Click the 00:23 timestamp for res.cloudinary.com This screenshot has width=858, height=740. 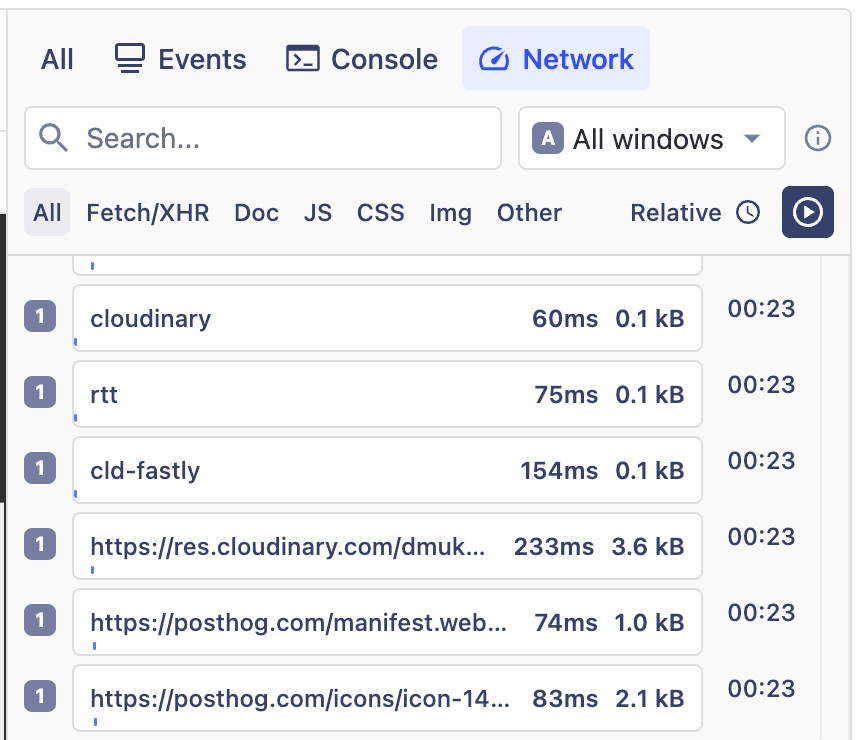pos(761,537)
